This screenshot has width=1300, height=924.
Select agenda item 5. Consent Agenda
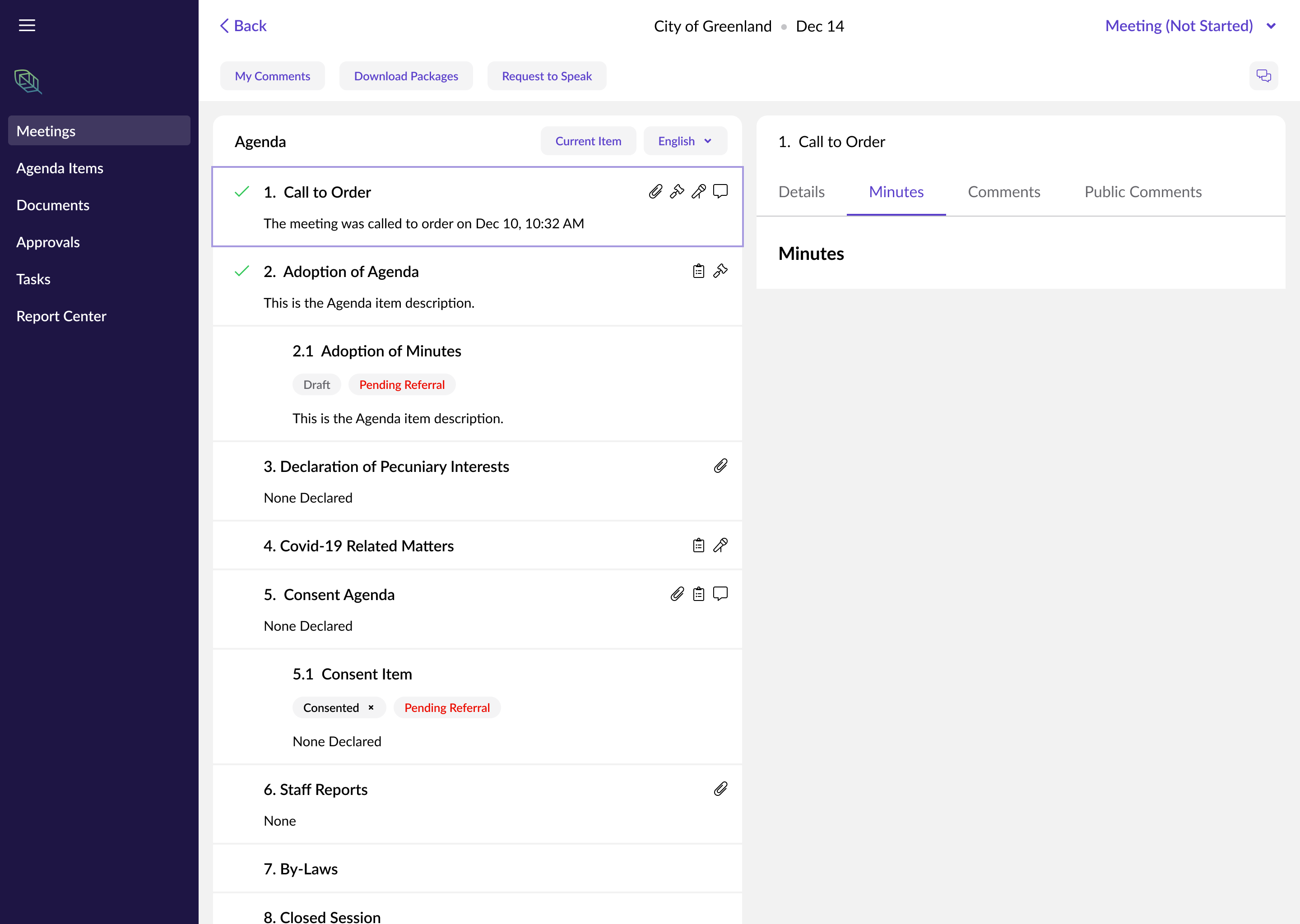tap(478, 610)
